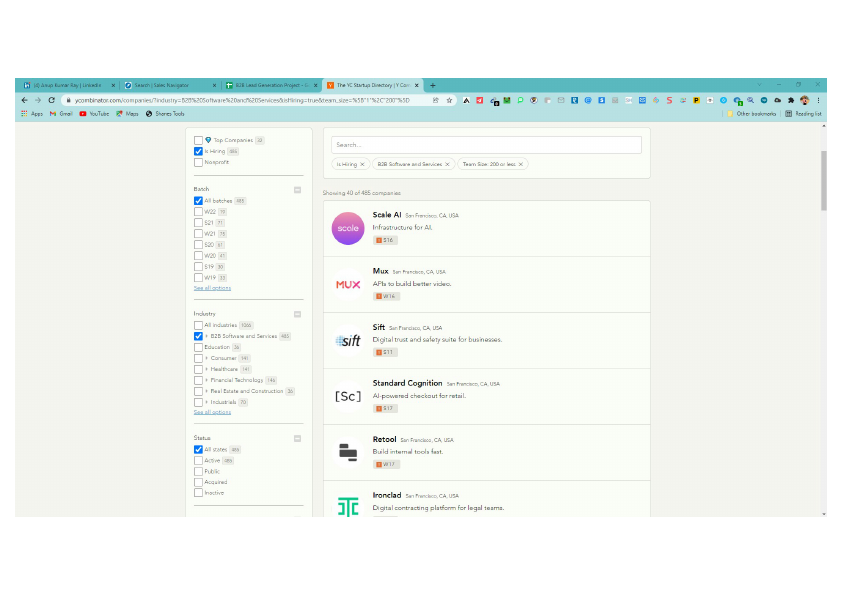Switch to the Sales Navigator tab
The height and width of the screenshot is (595, 842).
[170, 85]
